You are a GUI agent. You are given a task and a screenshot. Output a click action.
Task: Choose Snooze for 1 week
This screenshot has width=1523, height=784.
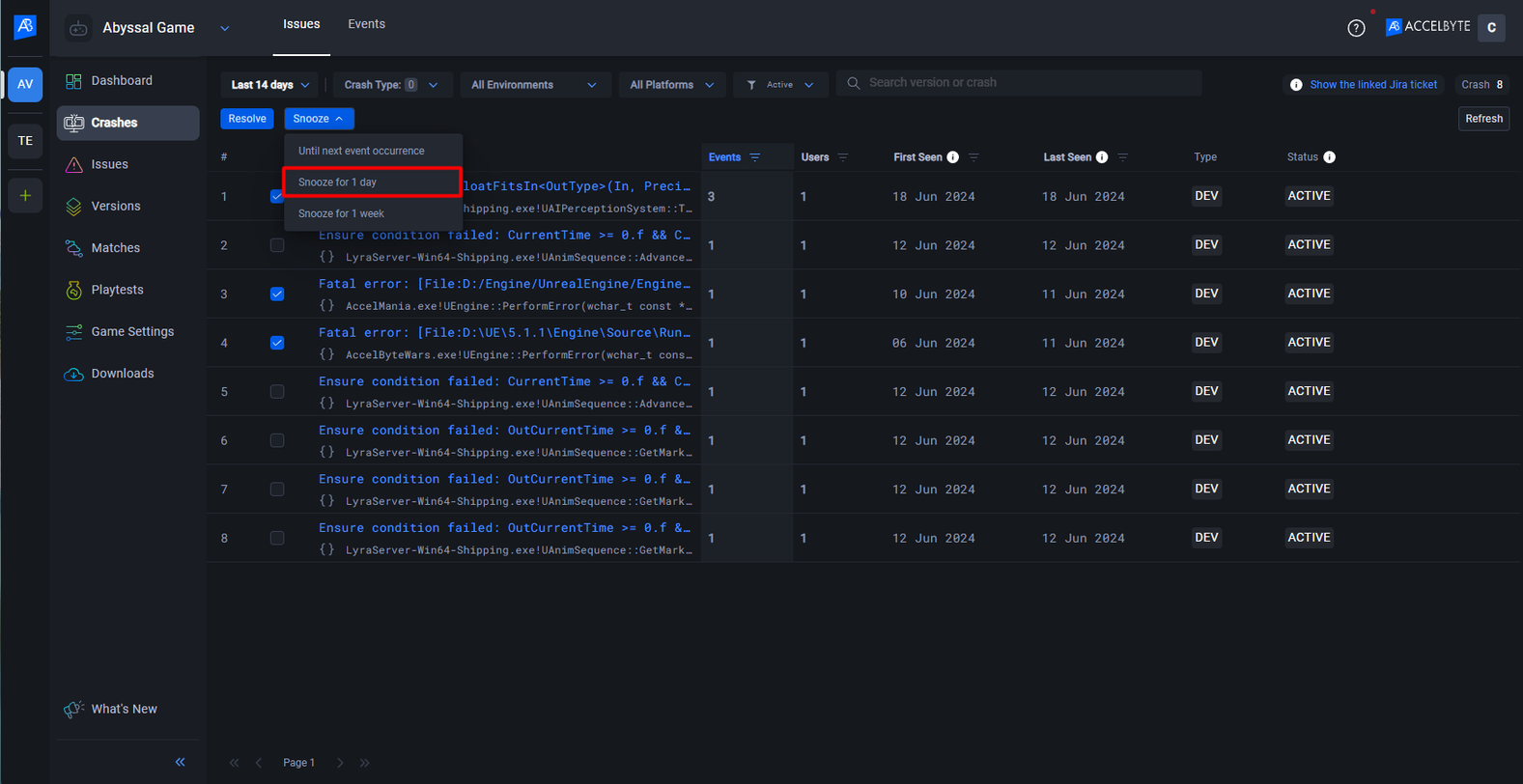[x=373, y=213]
